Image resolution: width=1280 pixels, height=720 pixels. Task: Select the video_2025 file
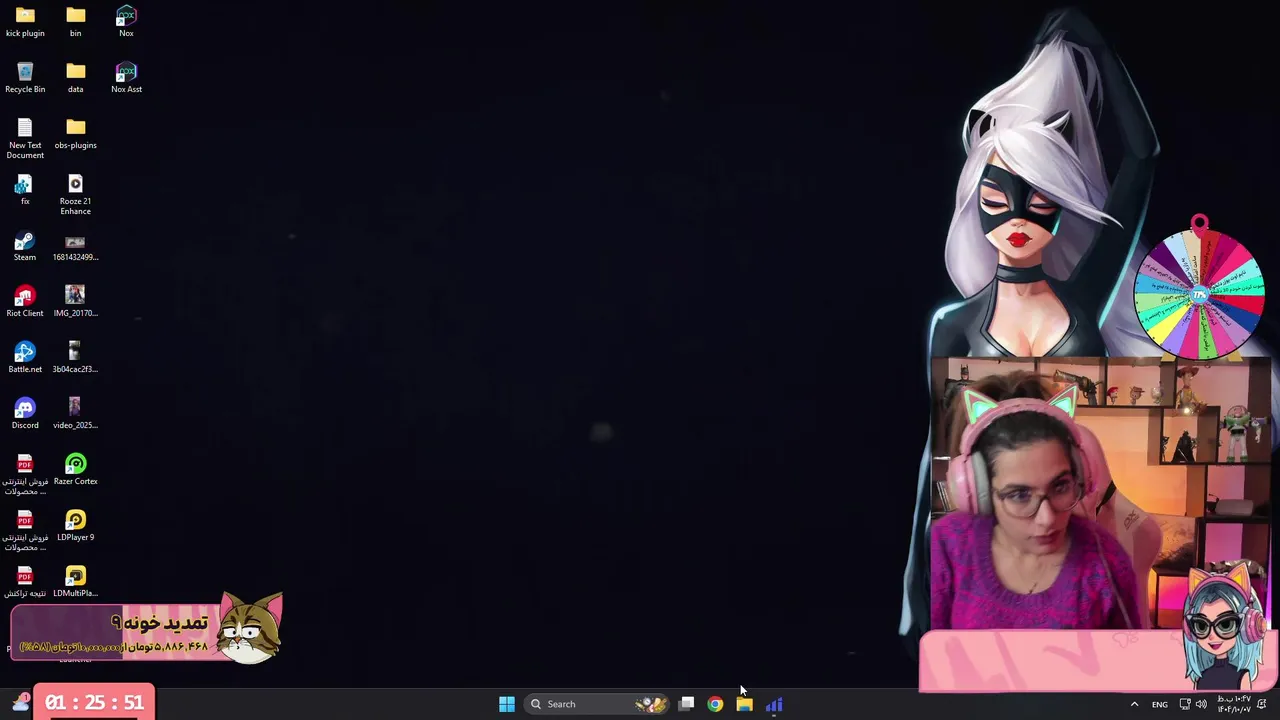(75, 414)
